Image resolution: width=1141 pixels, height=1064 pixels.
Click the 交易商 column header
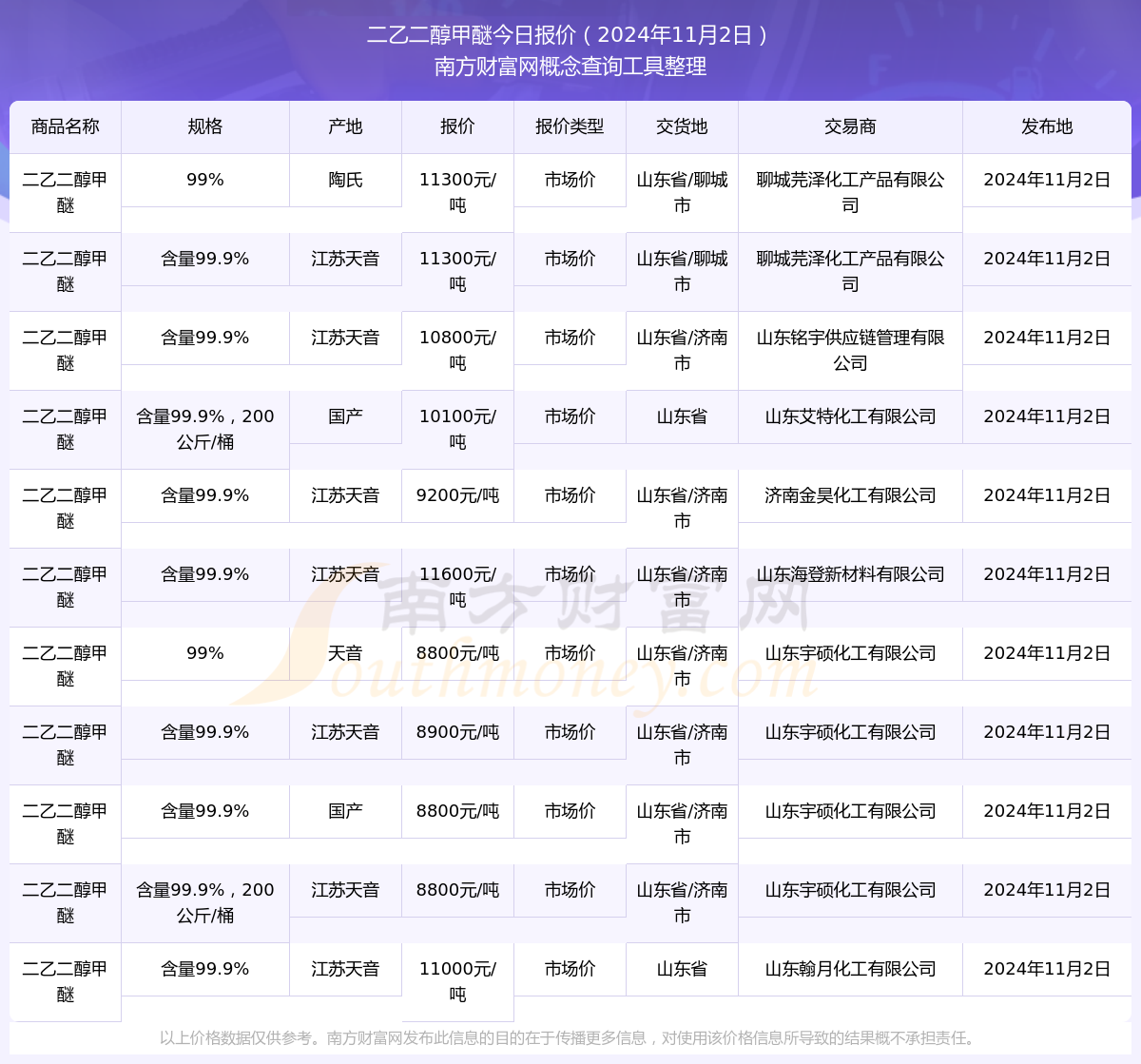pyautogui.click(x=850, y=126)
